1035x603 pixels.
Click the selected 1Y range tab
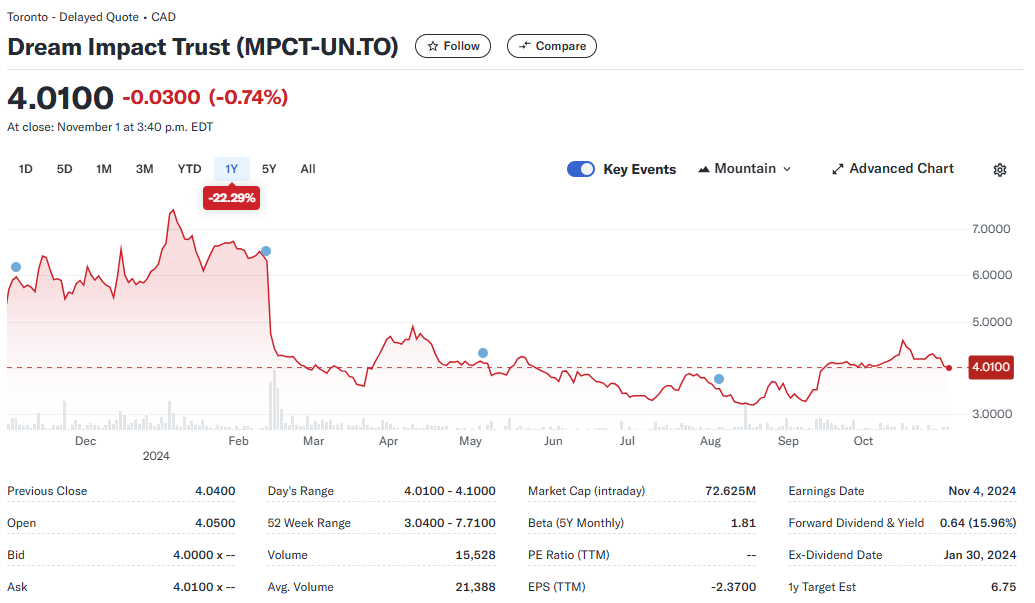231,169
